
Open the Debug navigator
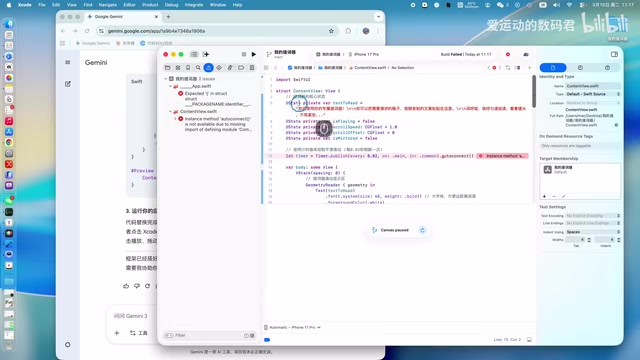click(230, 68)
